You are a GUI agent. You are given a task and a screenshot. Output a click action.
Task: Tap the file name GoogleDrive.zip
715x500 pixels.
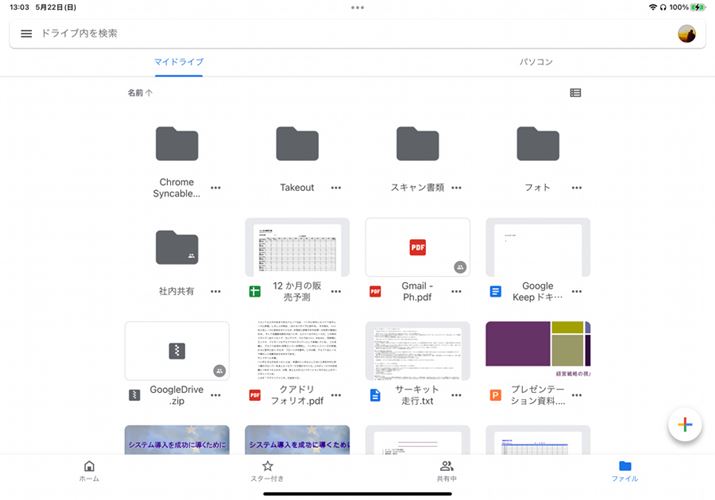click(176, 395)
